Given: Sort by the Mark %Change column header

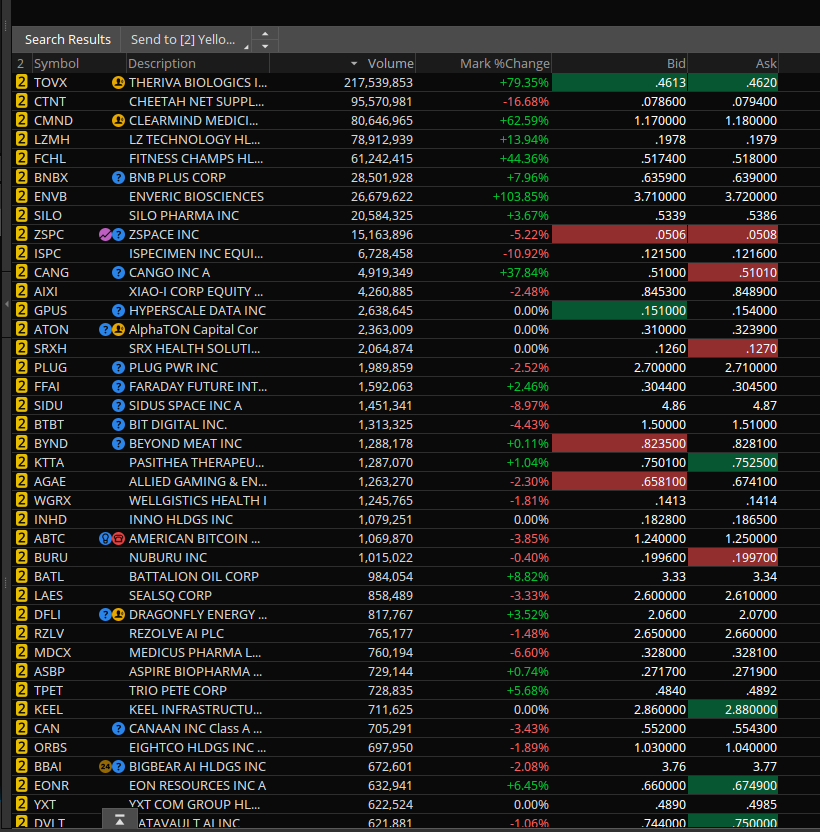Looking at the screenshot, I should pos(484,64).
